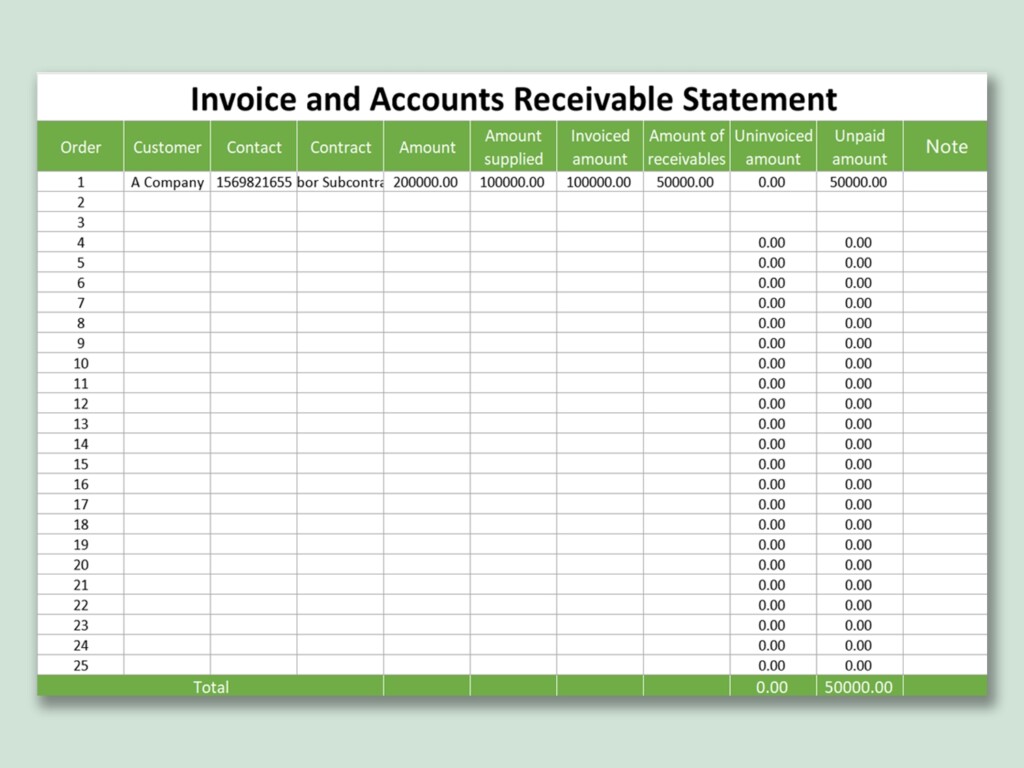Click the Unpaid 0.00 cell in row 11
Screen dimensions: 1024x768
click(x=858, y=384)
